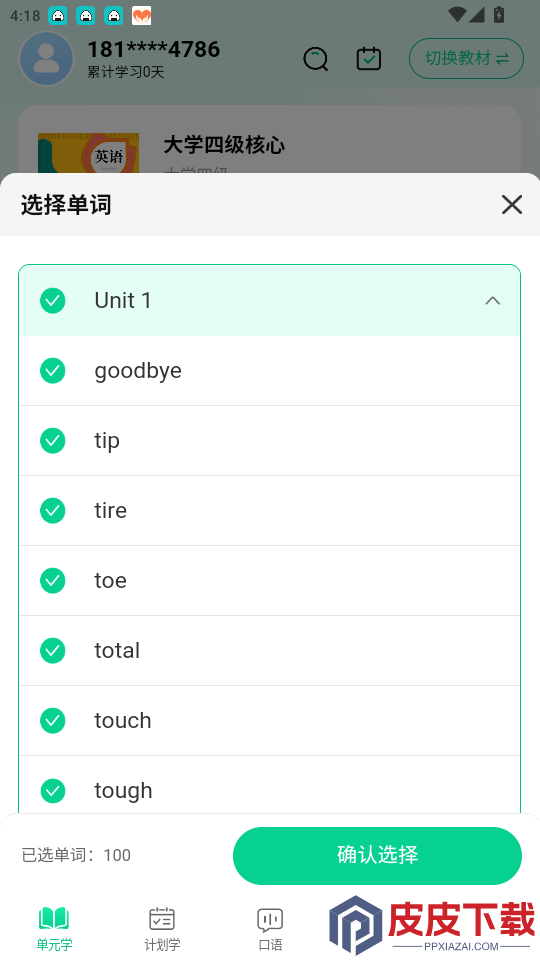
Task: Uncheck the word goodbye
Action: click(53, 370)
